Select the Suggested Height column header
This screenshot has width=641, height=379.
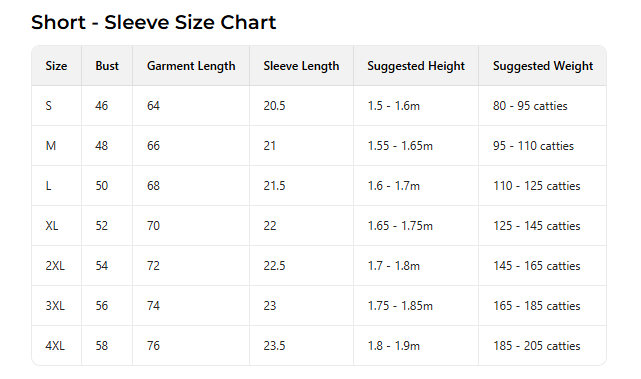pyautogui.click(x=416, y=66)
